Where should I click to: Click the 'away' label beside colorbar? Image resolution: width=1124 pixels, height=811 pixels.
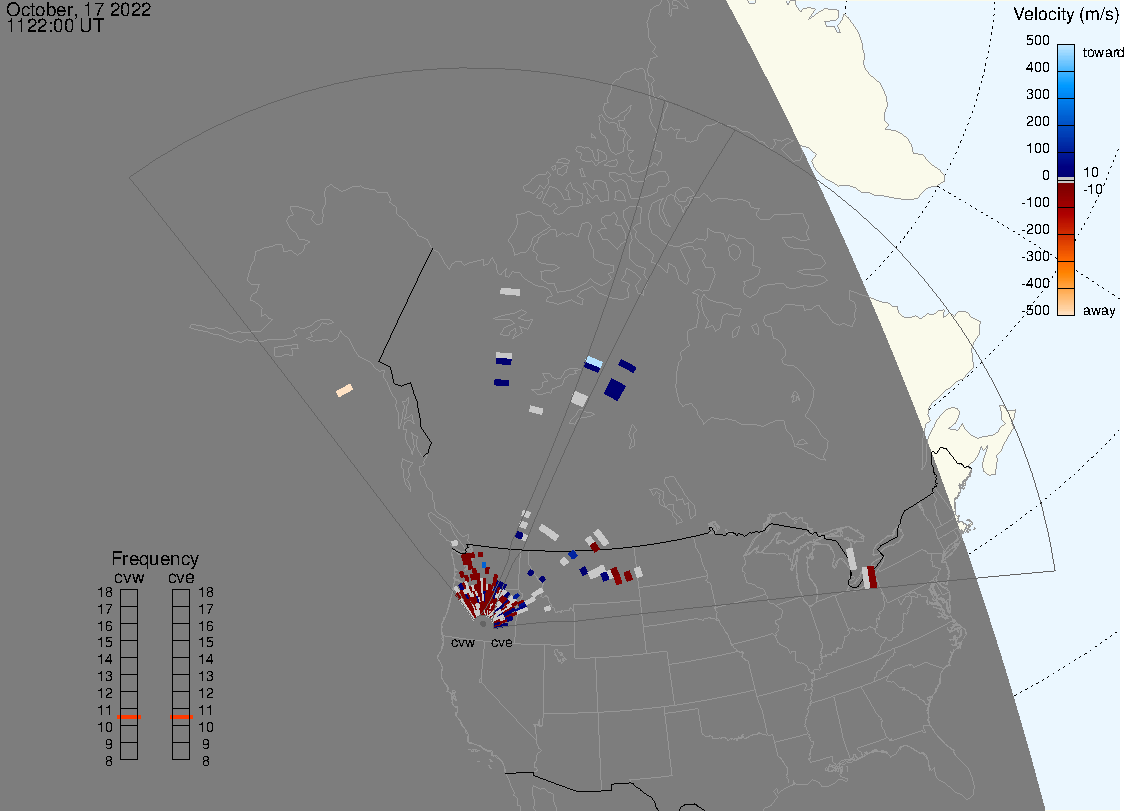pyautogui.click(x=1100, y=311)
